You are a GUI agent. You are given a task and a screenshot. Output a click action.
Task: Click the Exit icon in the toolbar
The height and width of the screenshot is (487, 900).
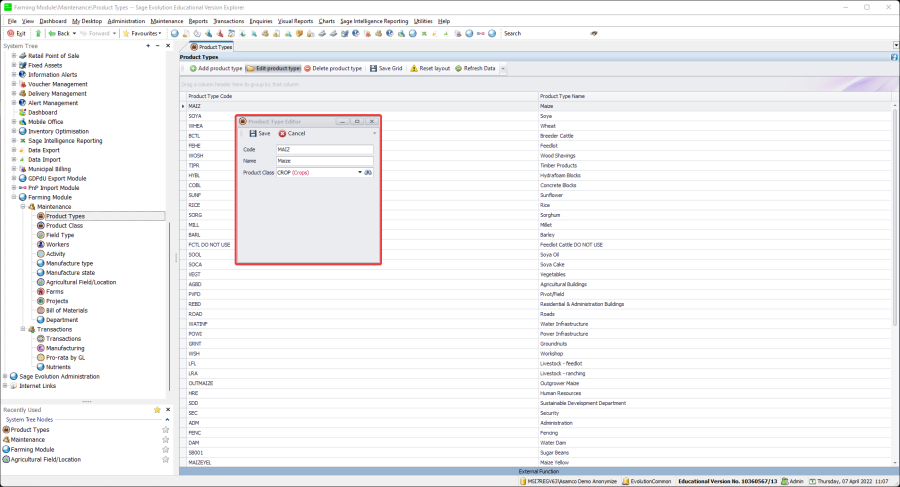10,33
